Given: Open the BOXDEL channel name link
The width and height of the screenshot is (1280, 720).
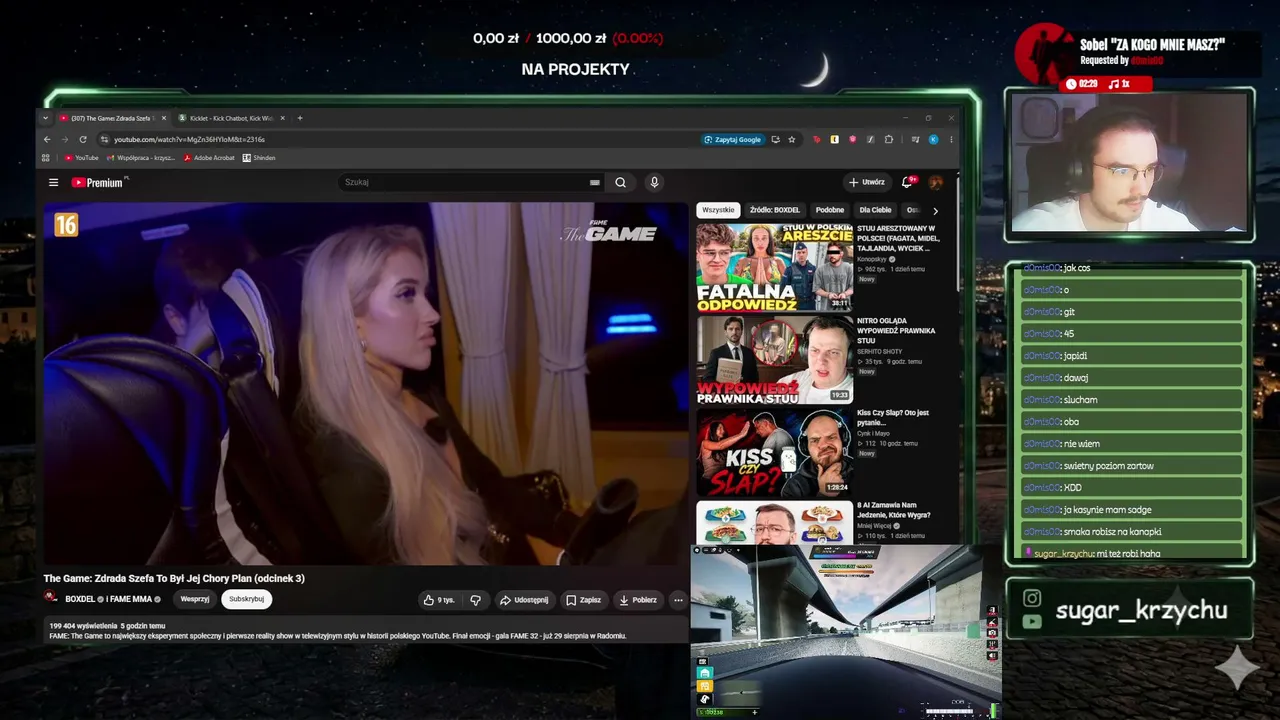Looking at the screenshot, I should click(80, 600).
